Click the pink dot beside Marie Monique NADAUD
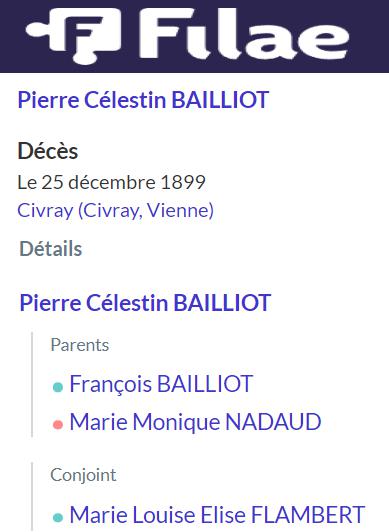Image resolution: width=389 pixels, height=532 pixels. 58,424
